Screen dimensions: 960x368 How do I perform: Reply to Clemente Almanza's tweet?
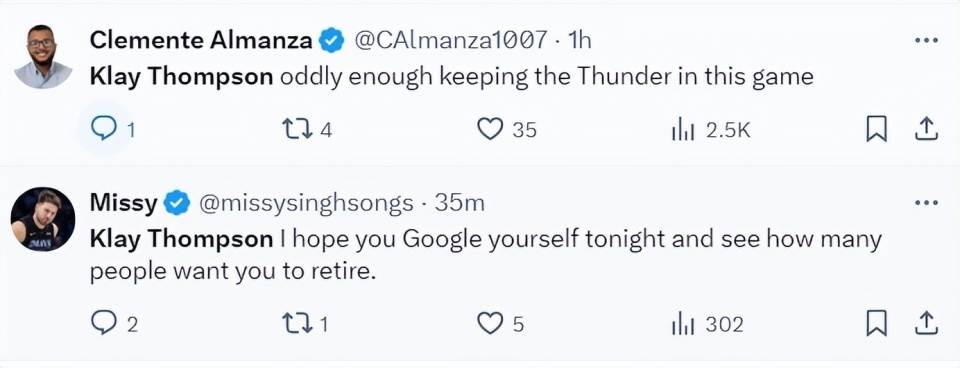pyautogui.click(x=103, y=130)
